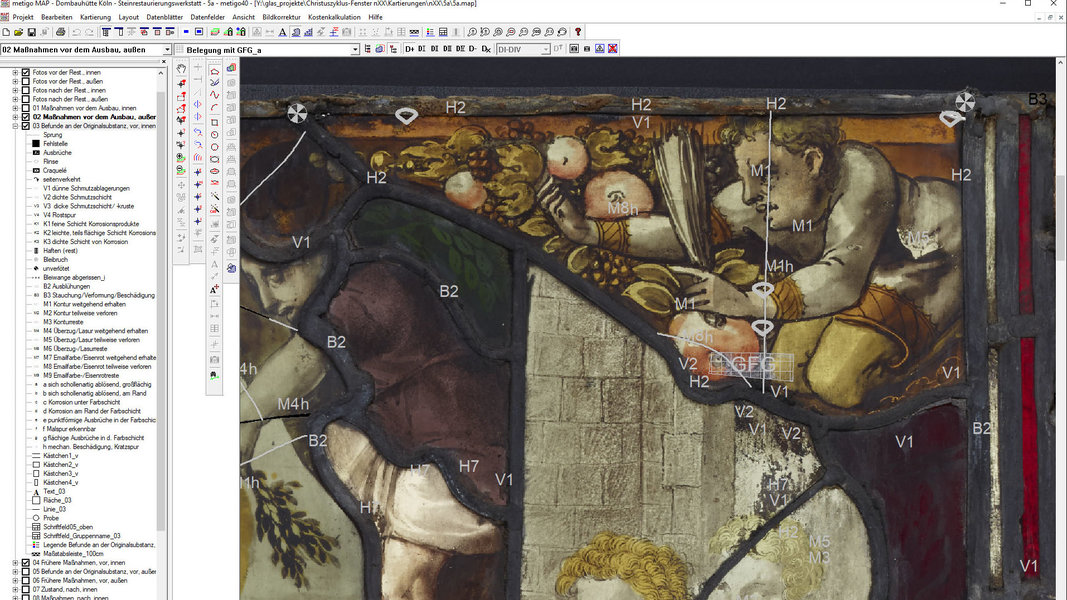
Task: Open the Kartierung menu
Action: (x=95, y=17)
